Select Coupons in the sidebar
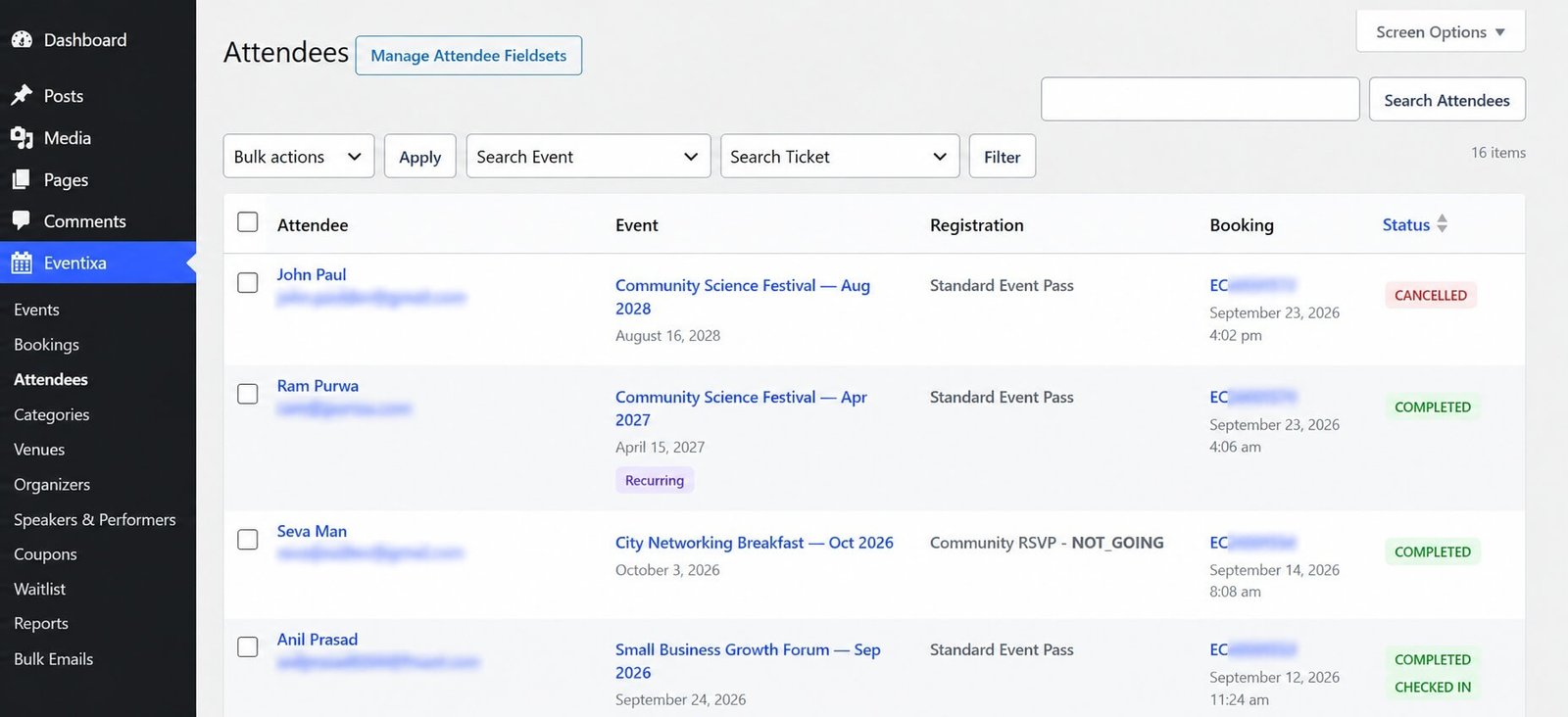Screen dimensions: 1568x717 click(45, 554)
